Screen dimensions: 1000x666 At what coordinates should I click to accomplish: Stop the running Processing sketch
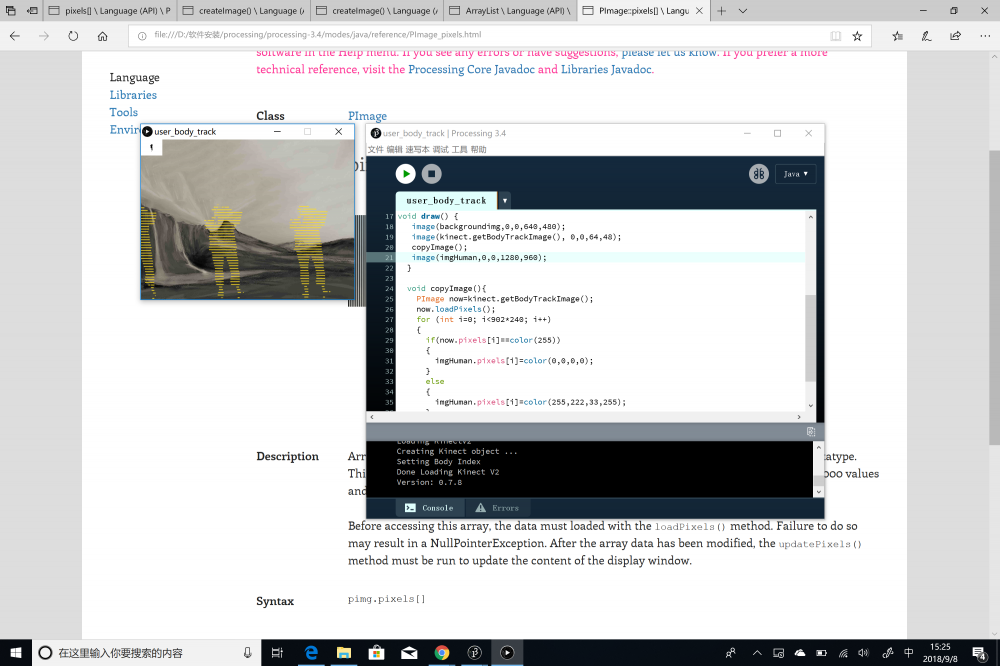coord(432,174)
